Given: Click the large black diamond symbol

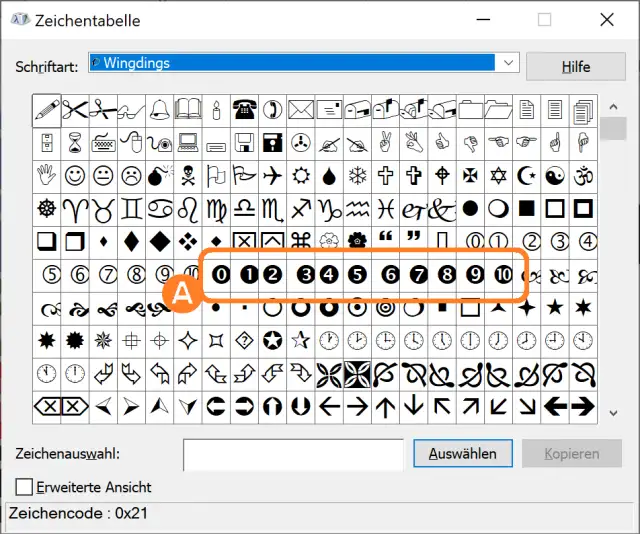Looking at the screenshot, I should [x=160, y=242].
